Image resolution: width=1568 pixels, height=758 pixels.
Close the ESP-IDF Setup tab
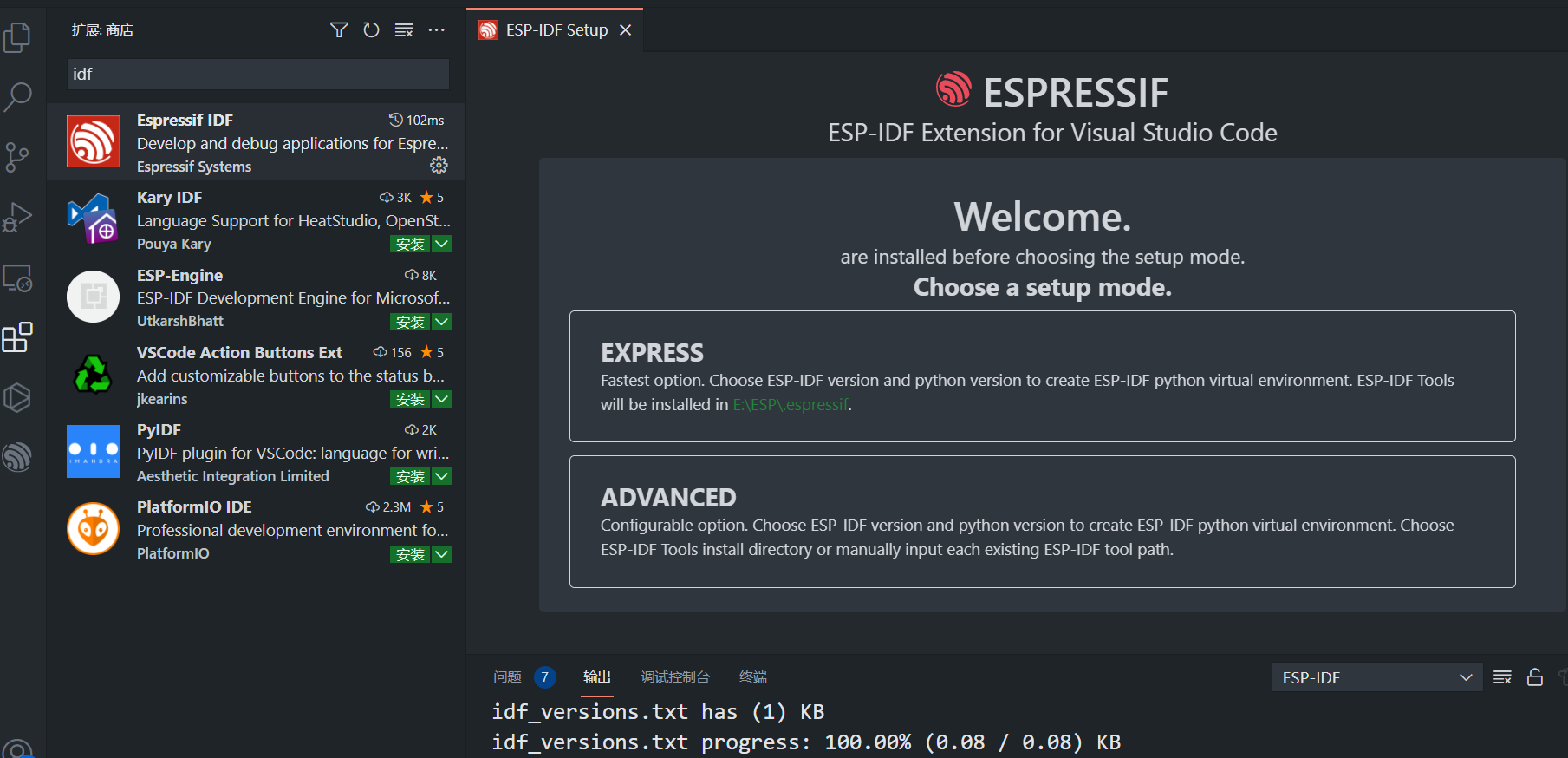(625, 30)
